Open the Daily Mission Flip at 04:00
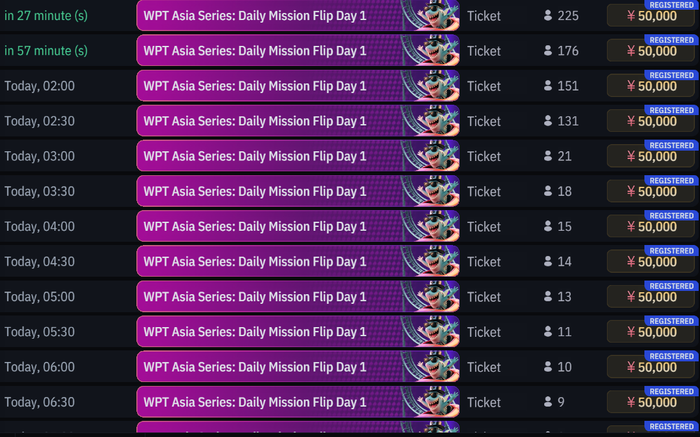Screen dimensions: 700x437 (x=298, y=226)
